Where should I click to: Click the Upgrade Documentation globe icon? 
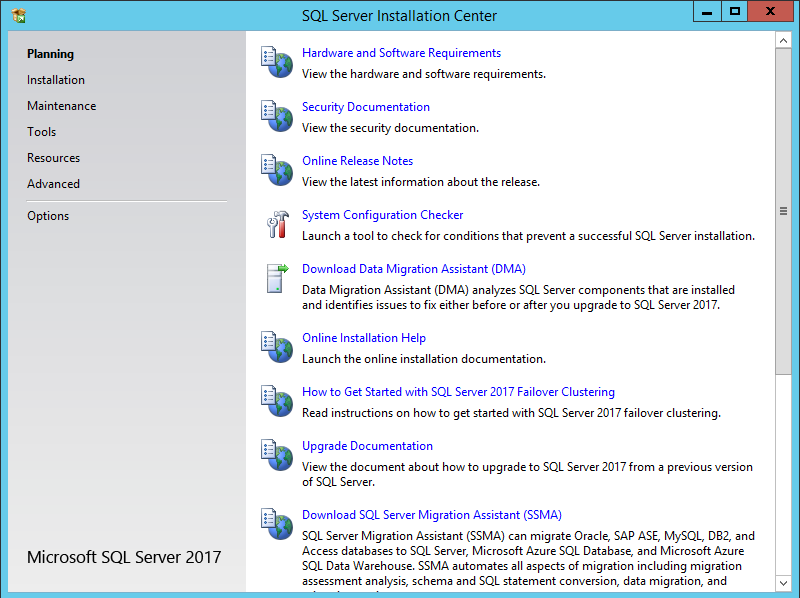click(x=277, y=455)
